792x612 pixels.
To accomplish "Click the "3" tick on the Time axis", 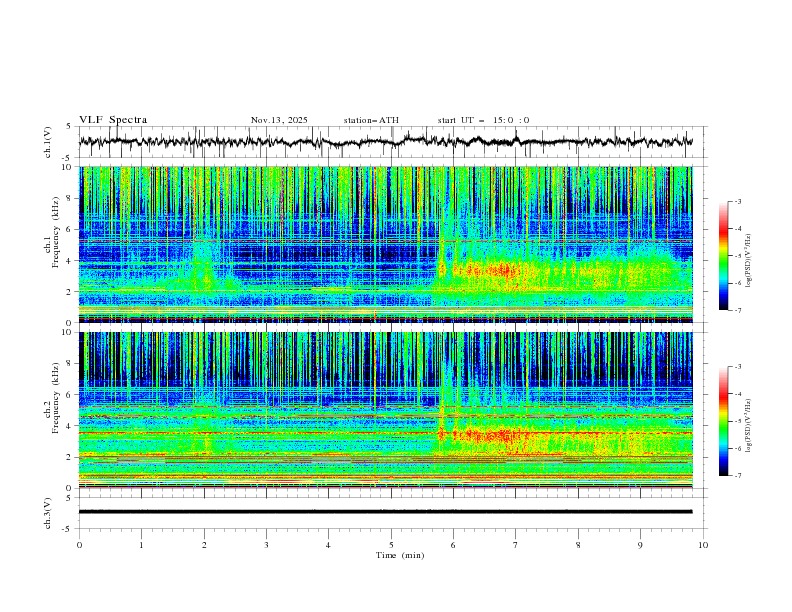I will pyautogui.click(x=267, y=545).
